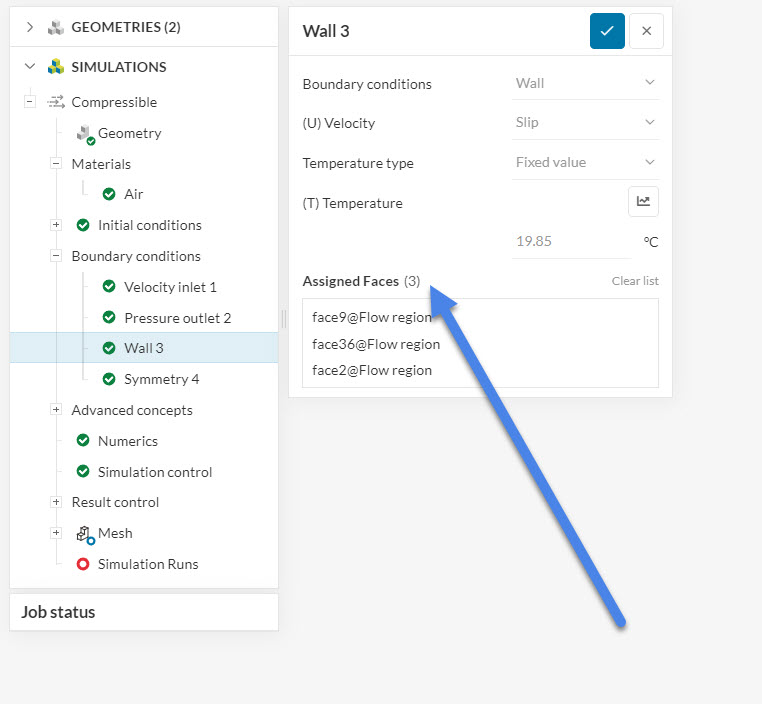
Task: Expand the Geometries section
Action: pos(29,27)
